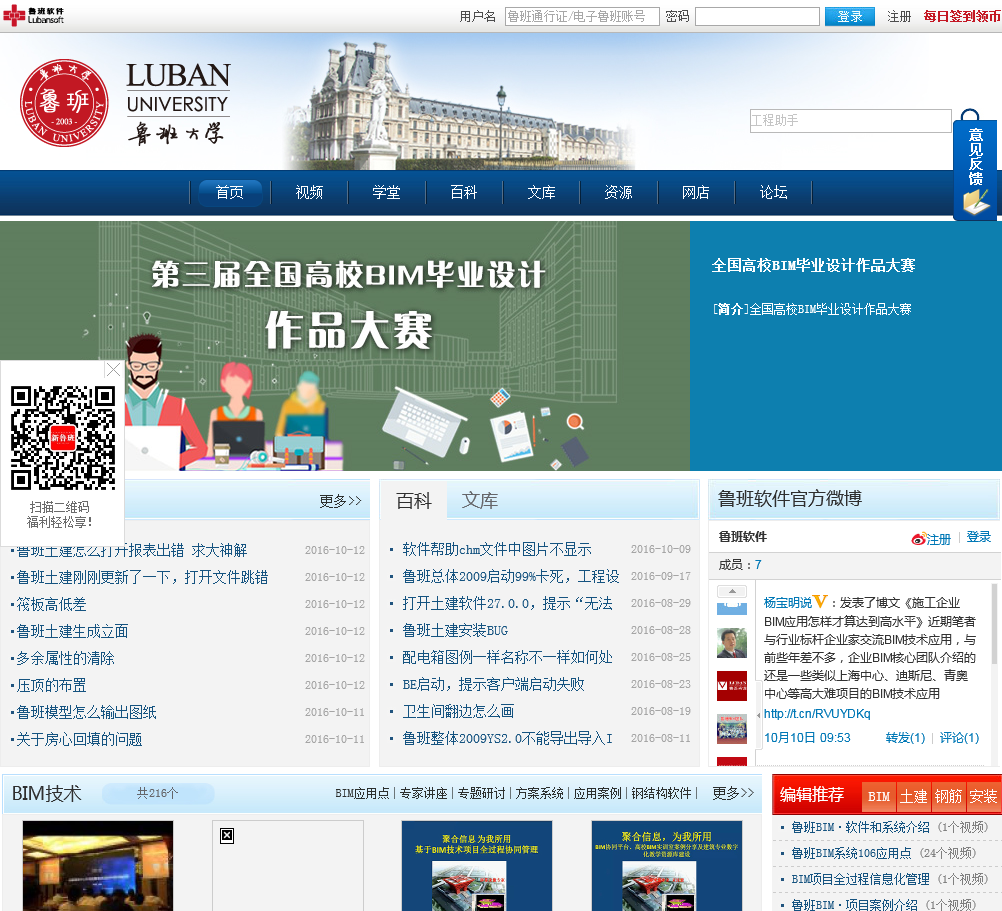The width and height of the screenshot is (1002, 911).
Task: Click the conference hall video thumbnail
Action: point(98,866)
